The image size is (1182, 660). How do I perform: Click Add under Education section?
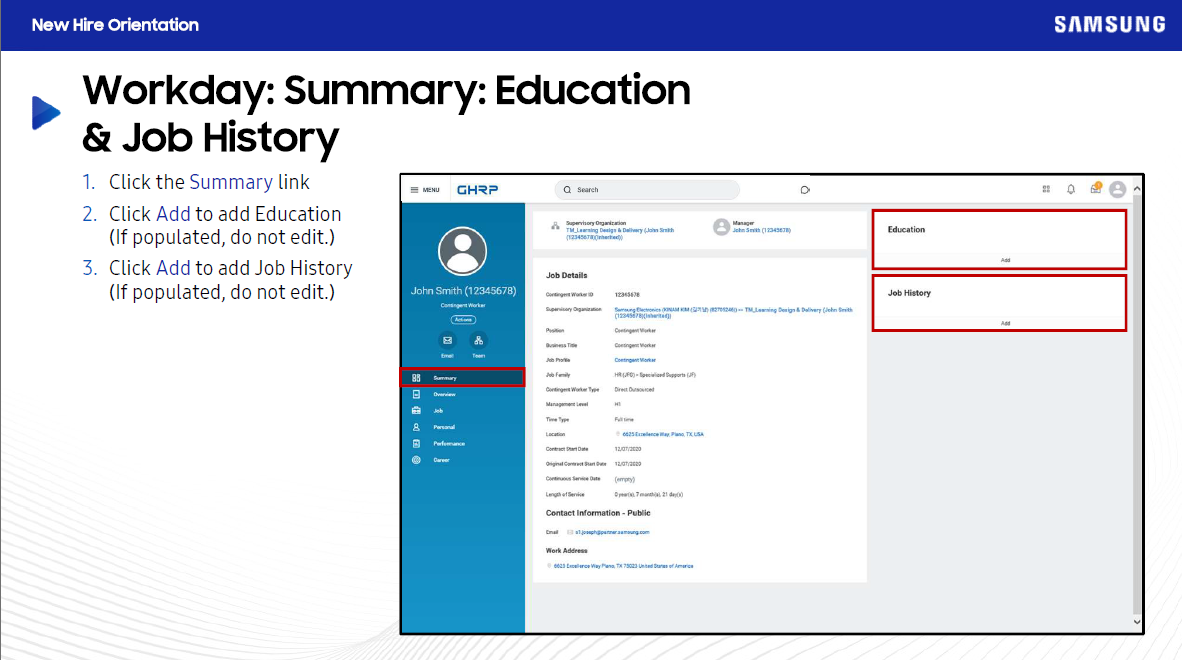click(x=1005, y=260)
